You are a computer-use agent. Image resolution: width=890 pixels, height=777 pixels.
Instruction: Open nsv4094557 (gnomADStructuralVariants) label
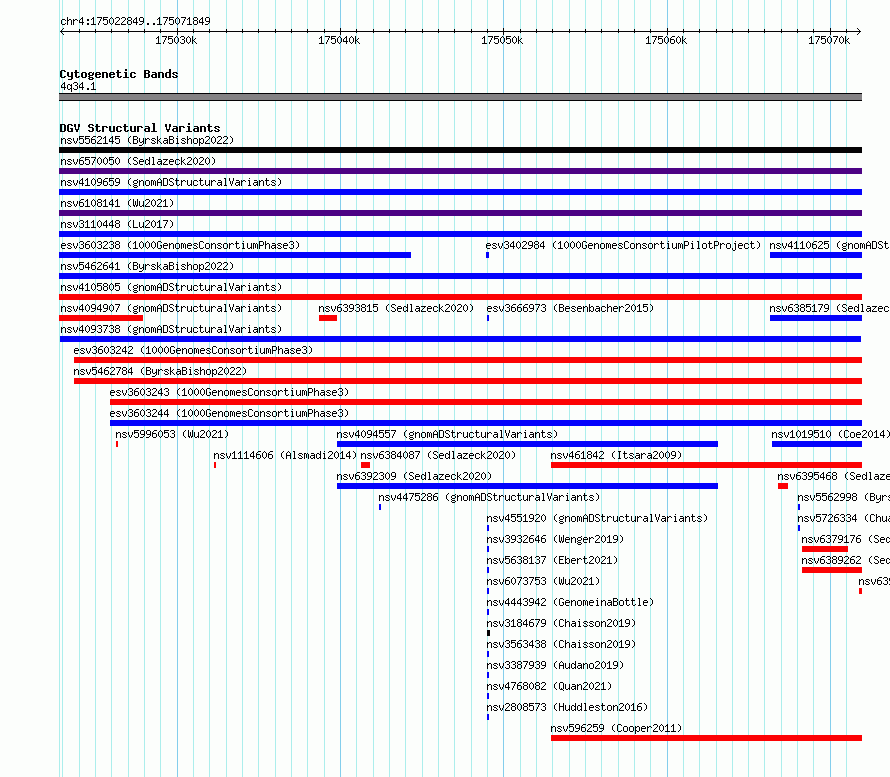tap(447, 434)
